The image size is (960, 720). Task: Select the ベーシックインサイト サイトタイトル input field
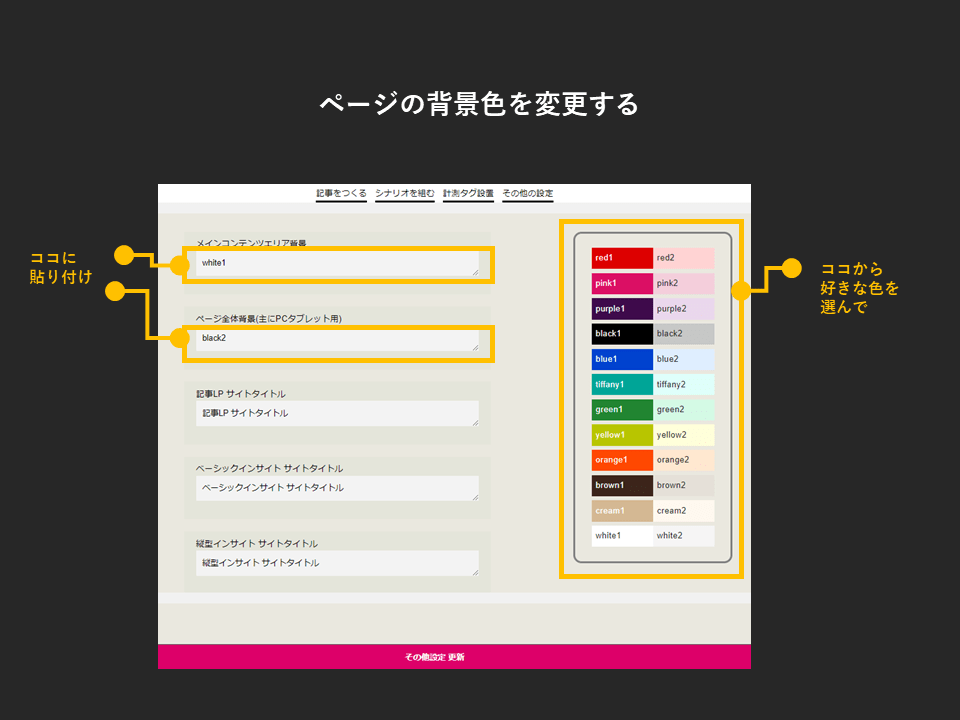(x=337, y=488)
